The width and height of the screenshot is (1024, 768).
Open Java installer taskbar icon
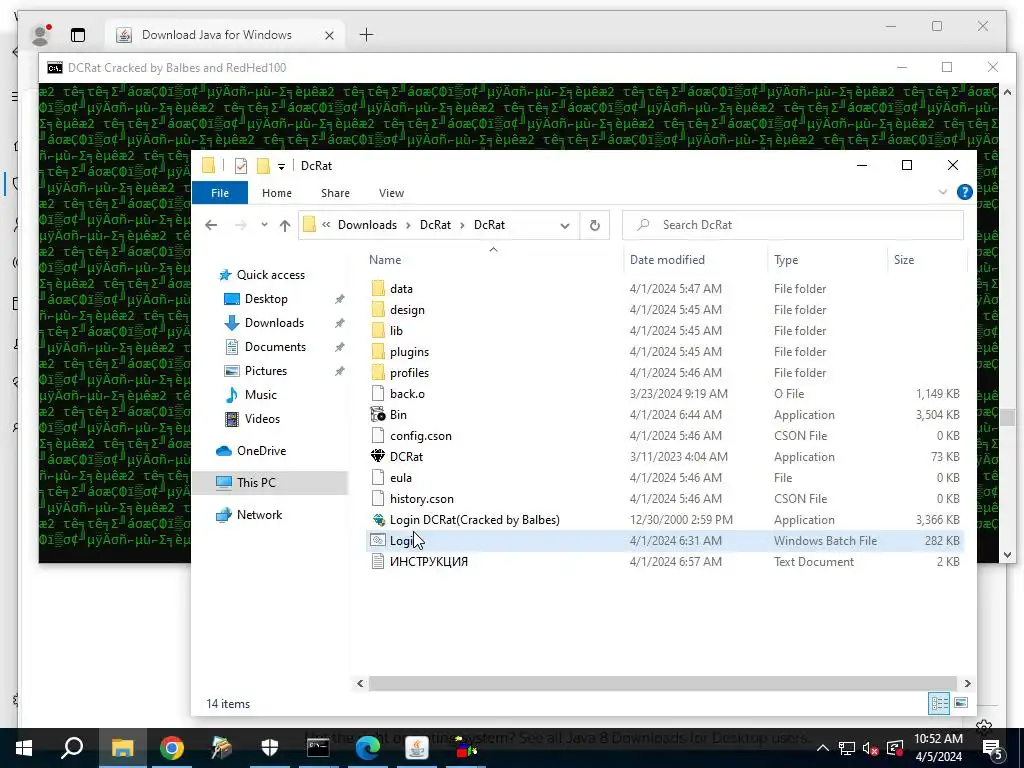417,748
